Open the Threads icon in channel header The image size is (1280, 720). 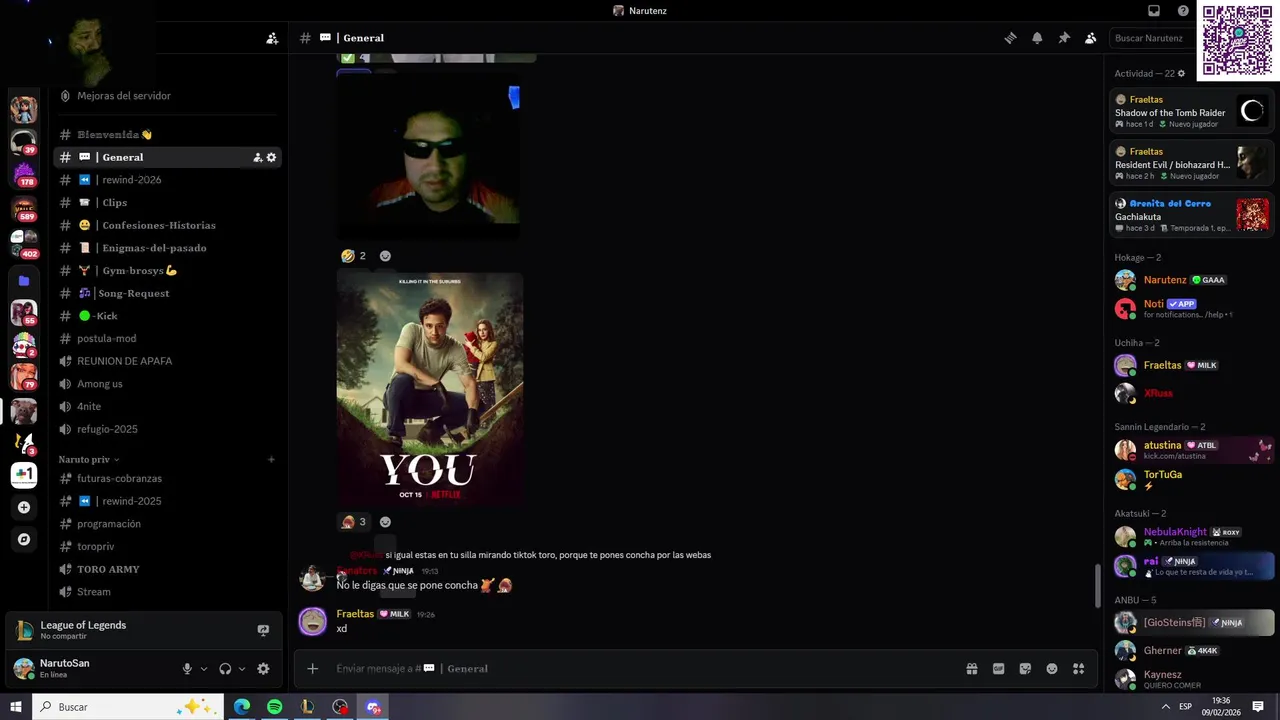[x=1010, y=38]
